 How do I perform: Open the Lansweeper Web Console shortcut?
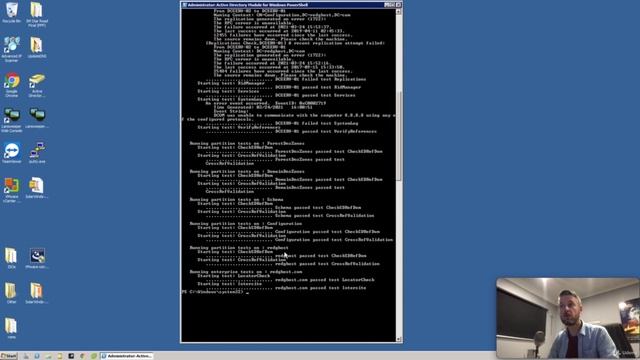(x=11, y=120)
